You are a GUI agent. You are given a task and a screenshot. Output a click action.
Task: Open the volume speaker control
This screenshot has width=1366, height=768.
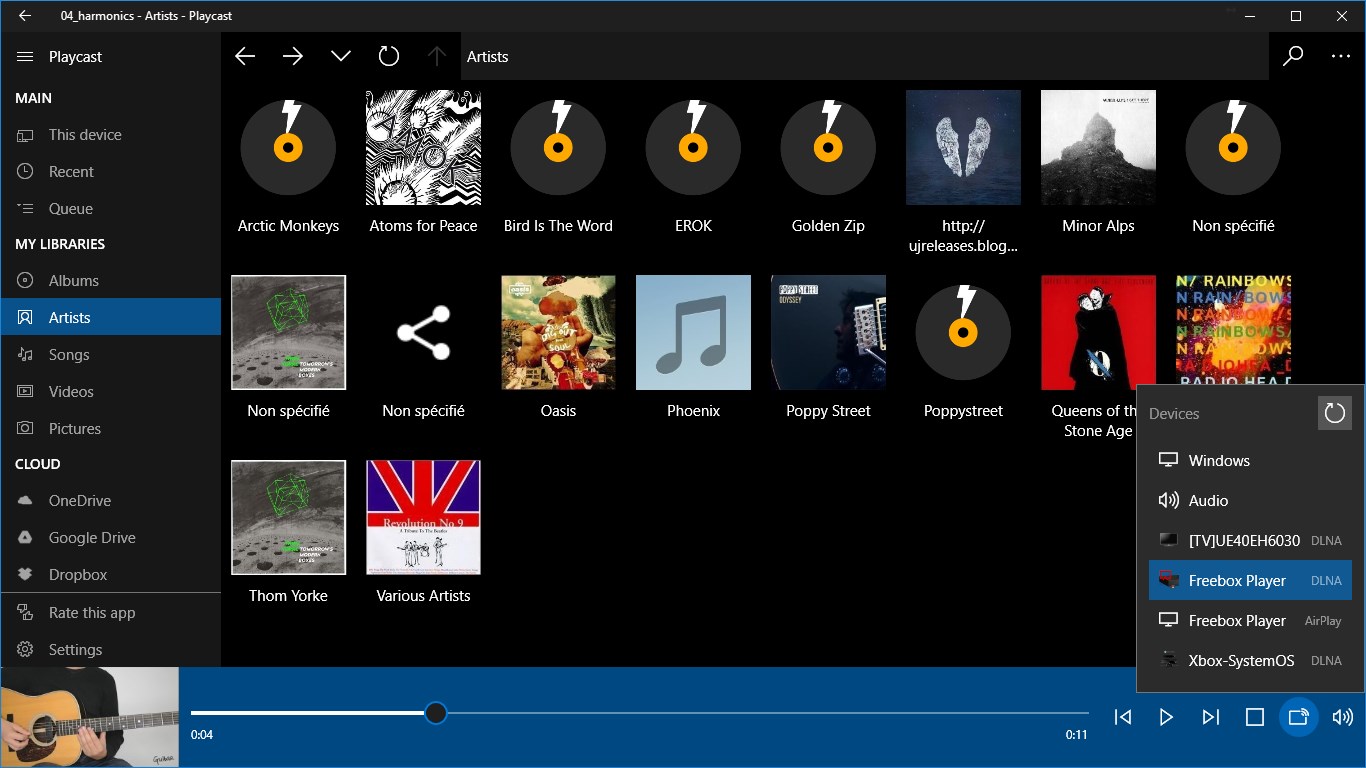[x=1342, y=717]
